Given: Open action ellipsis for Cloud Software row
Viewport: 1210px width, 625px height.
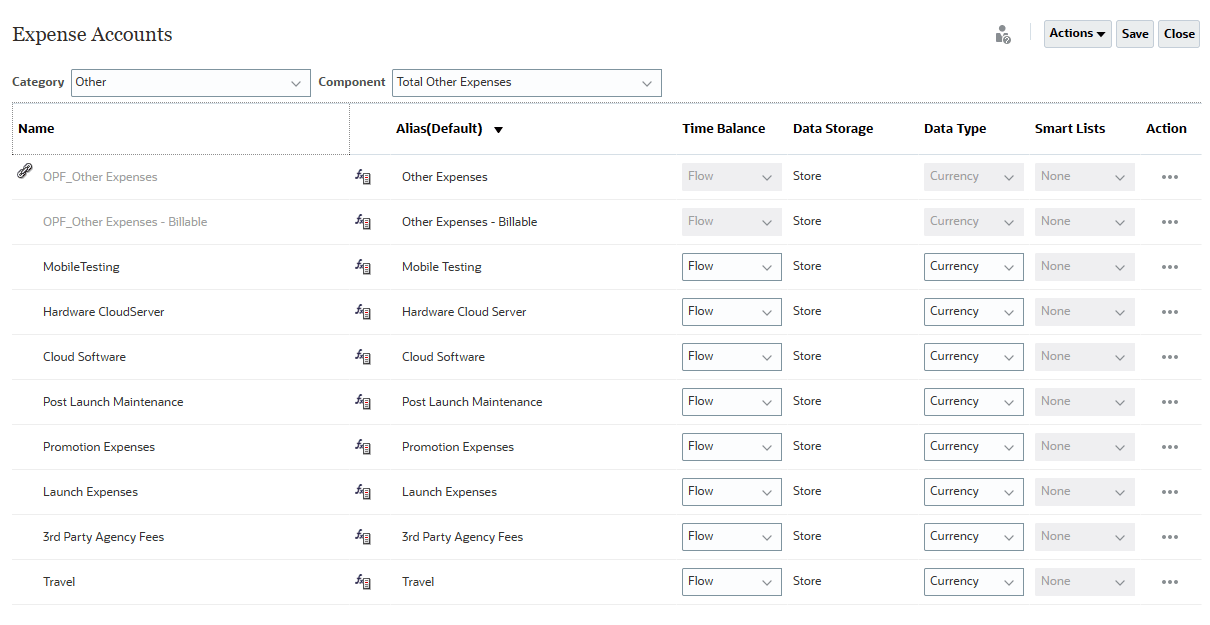Looking at the screenshot, I should click(1170, 357).
